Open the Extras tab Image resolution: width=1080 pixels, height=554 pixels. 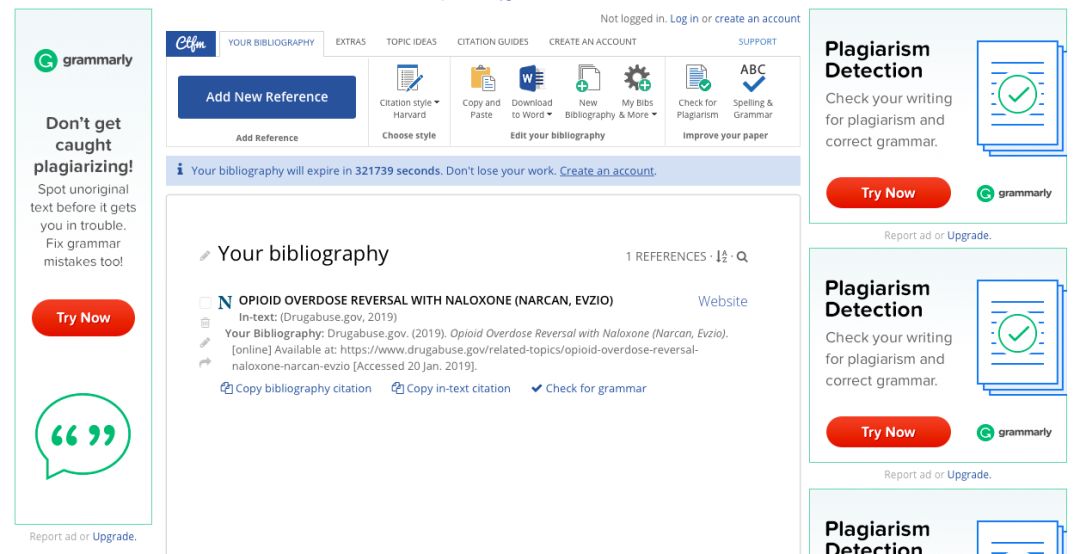pyautogui.click(x=351, y=42)
